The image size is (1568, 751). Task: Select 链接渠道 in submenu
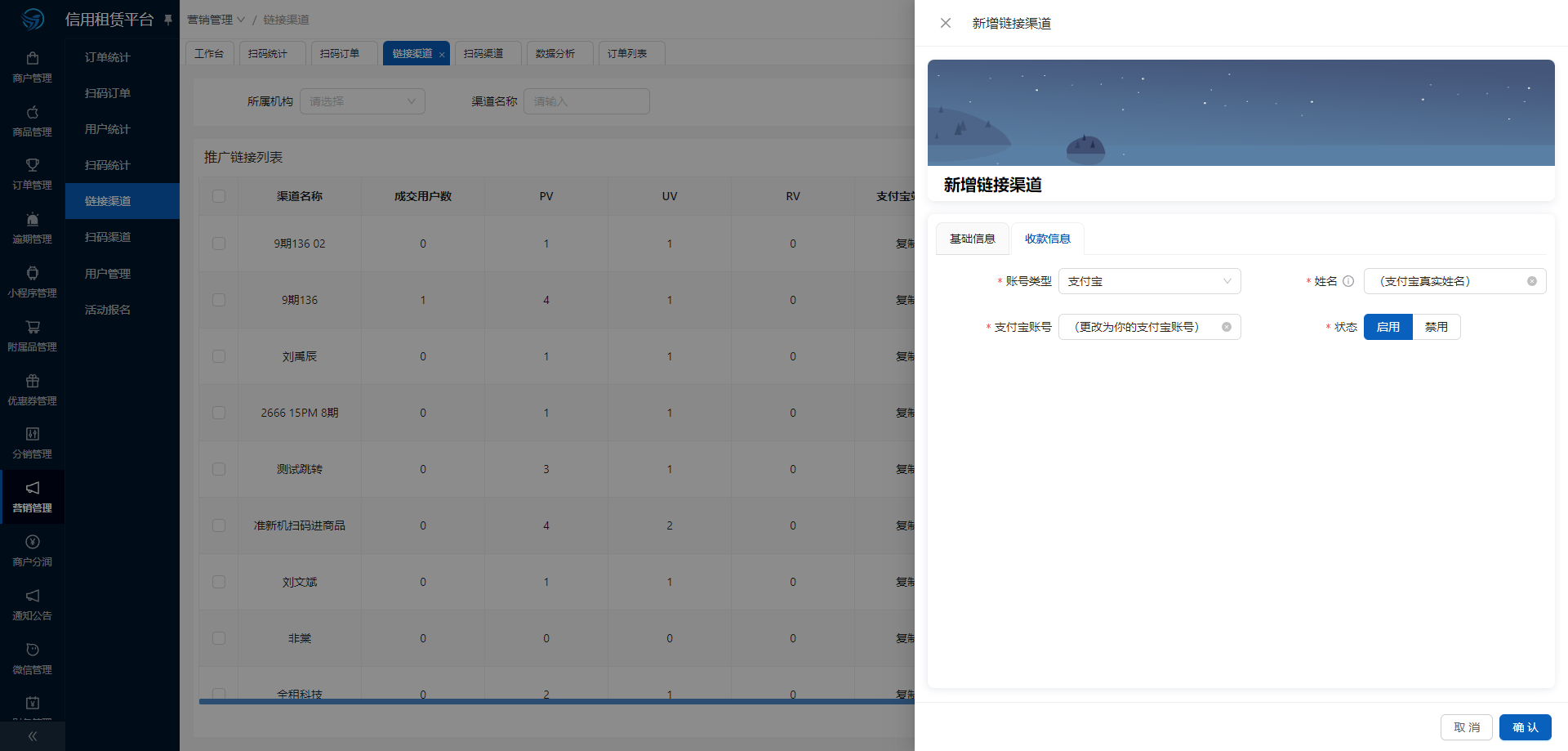[x=122, y=201]
